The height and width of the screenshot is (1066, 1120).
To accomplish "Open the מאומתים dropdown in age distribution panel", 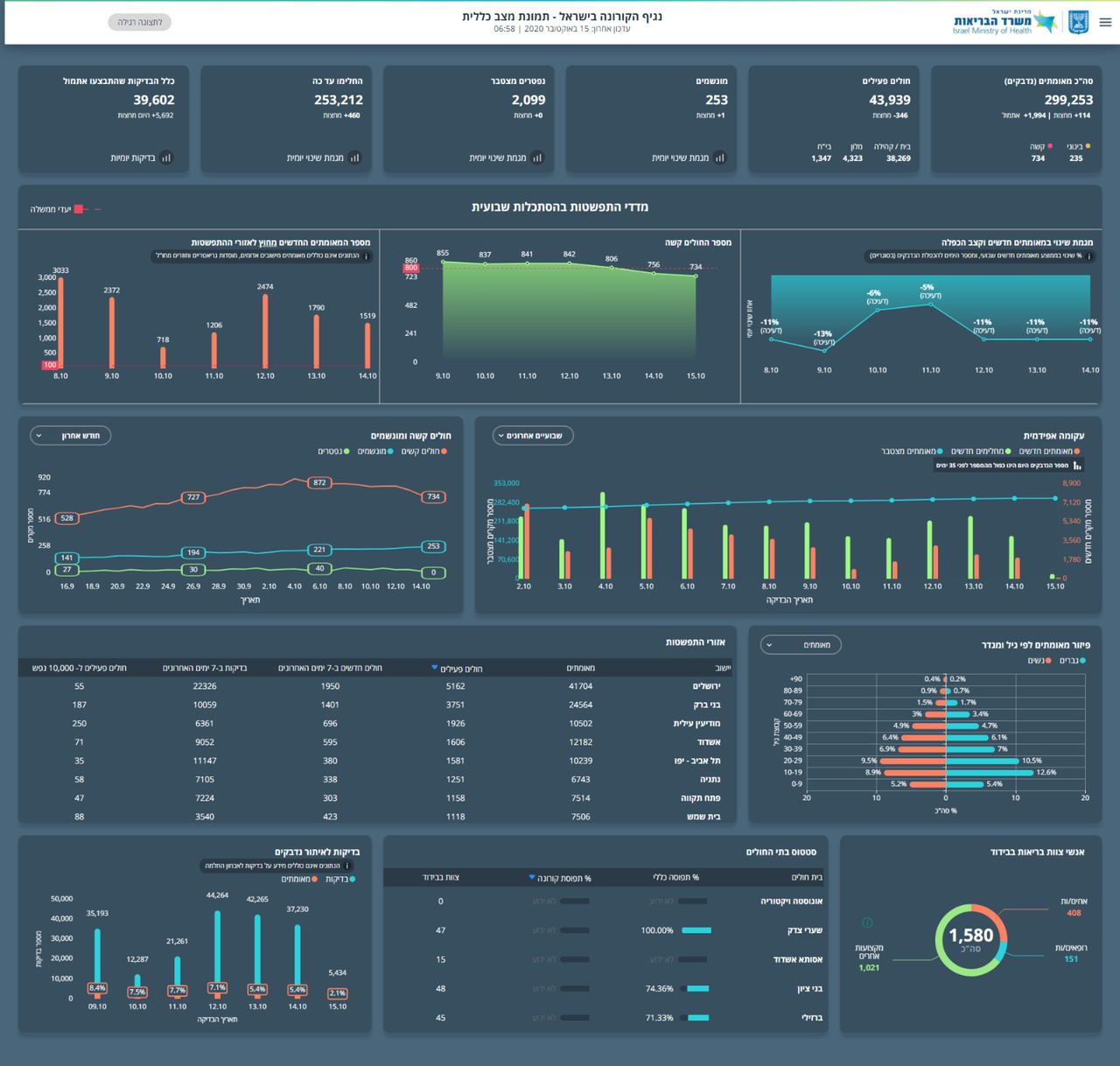I will coord(801,645).
